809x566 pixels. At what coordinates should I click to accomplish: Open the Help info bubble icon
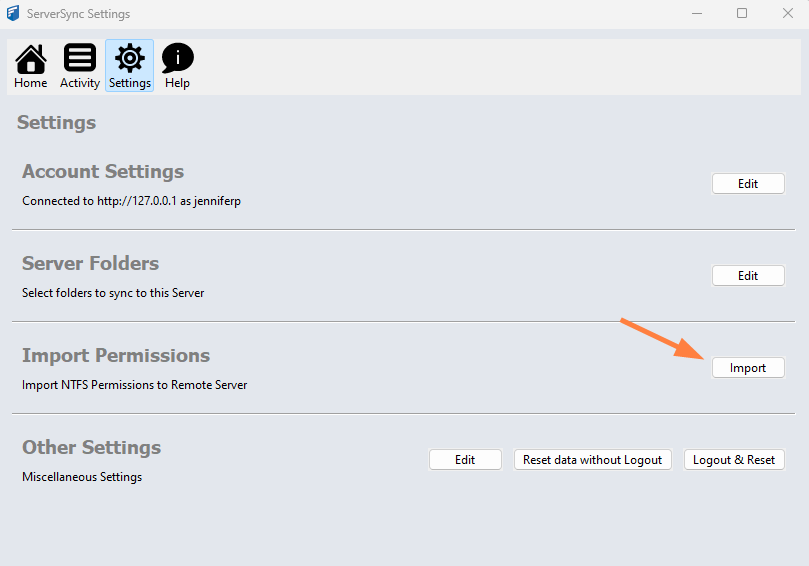click(x=177, y=66)
